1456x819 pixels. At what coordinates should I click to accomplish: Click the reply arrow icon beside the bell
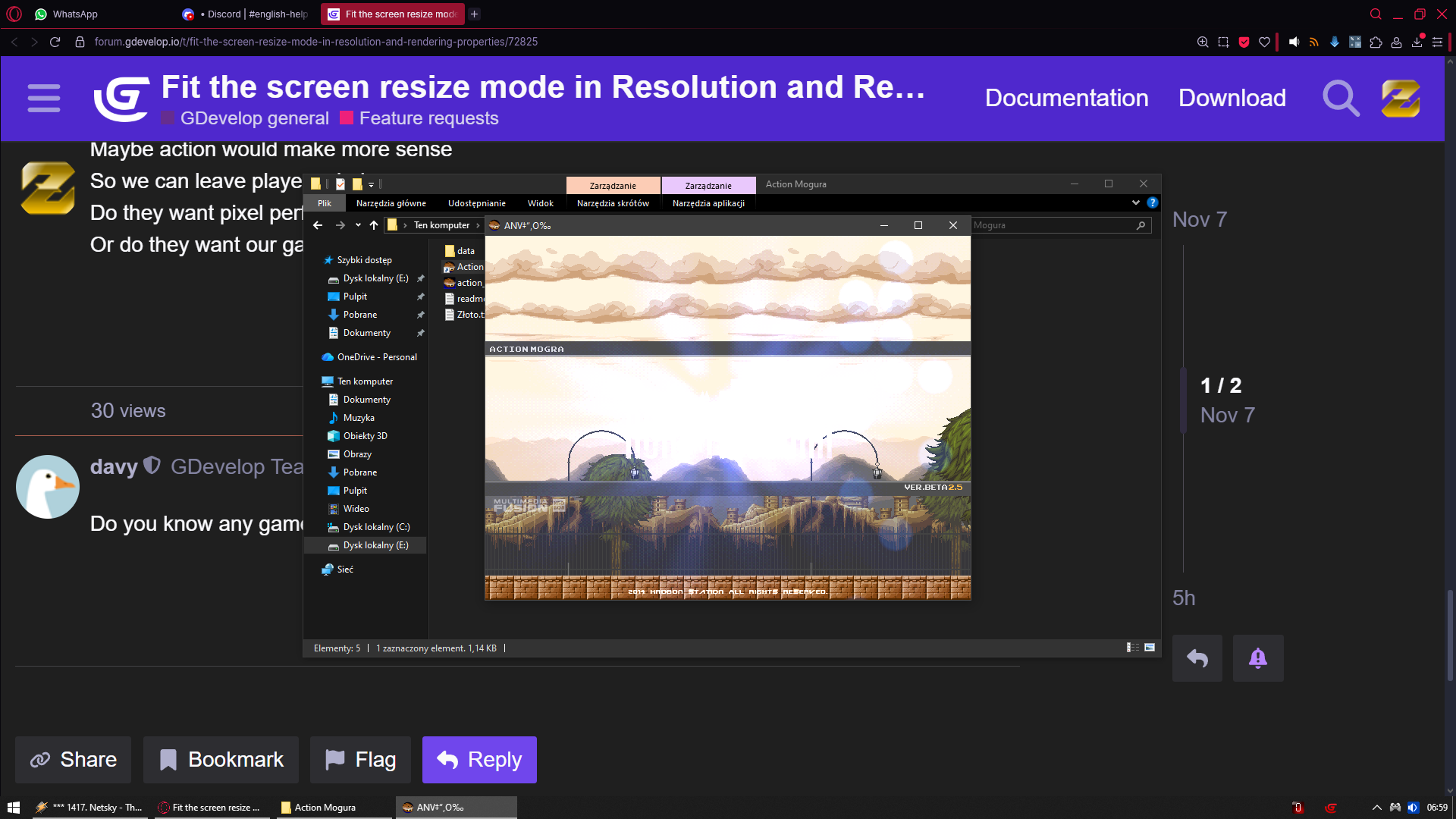point(1197,658)
